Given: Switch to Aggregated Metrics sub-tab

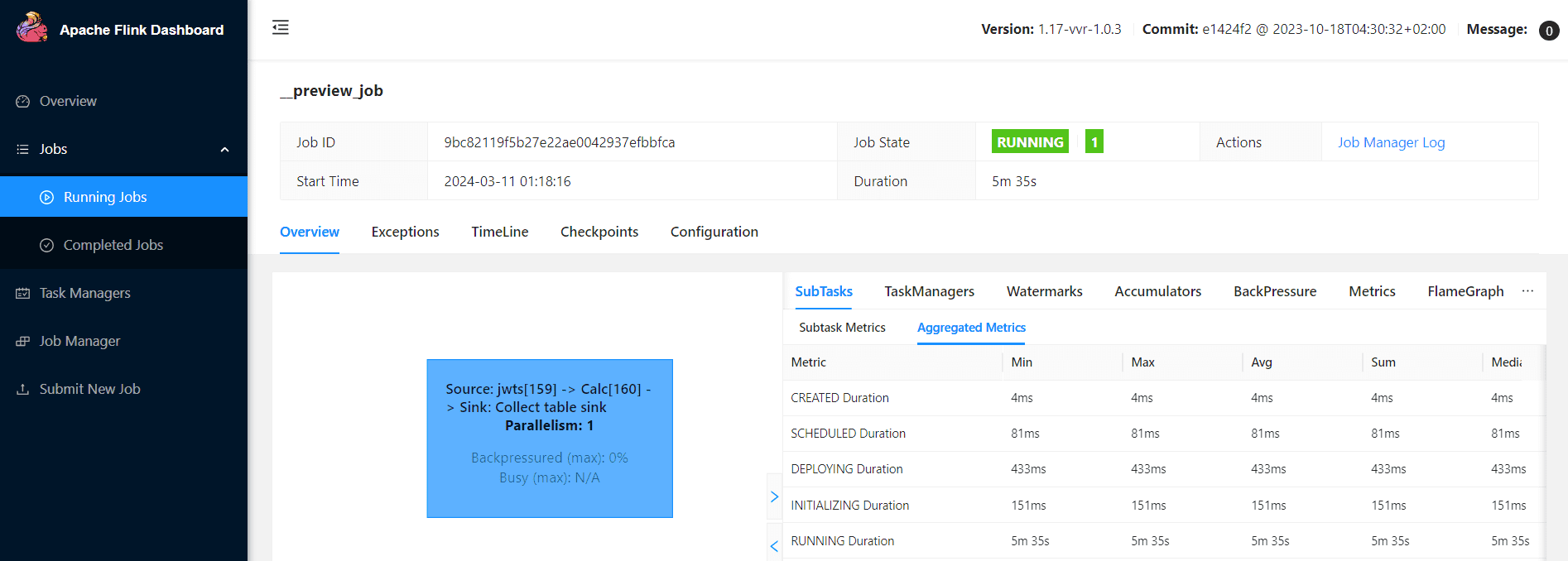Looking at the screenshot, I should point(971,328).
